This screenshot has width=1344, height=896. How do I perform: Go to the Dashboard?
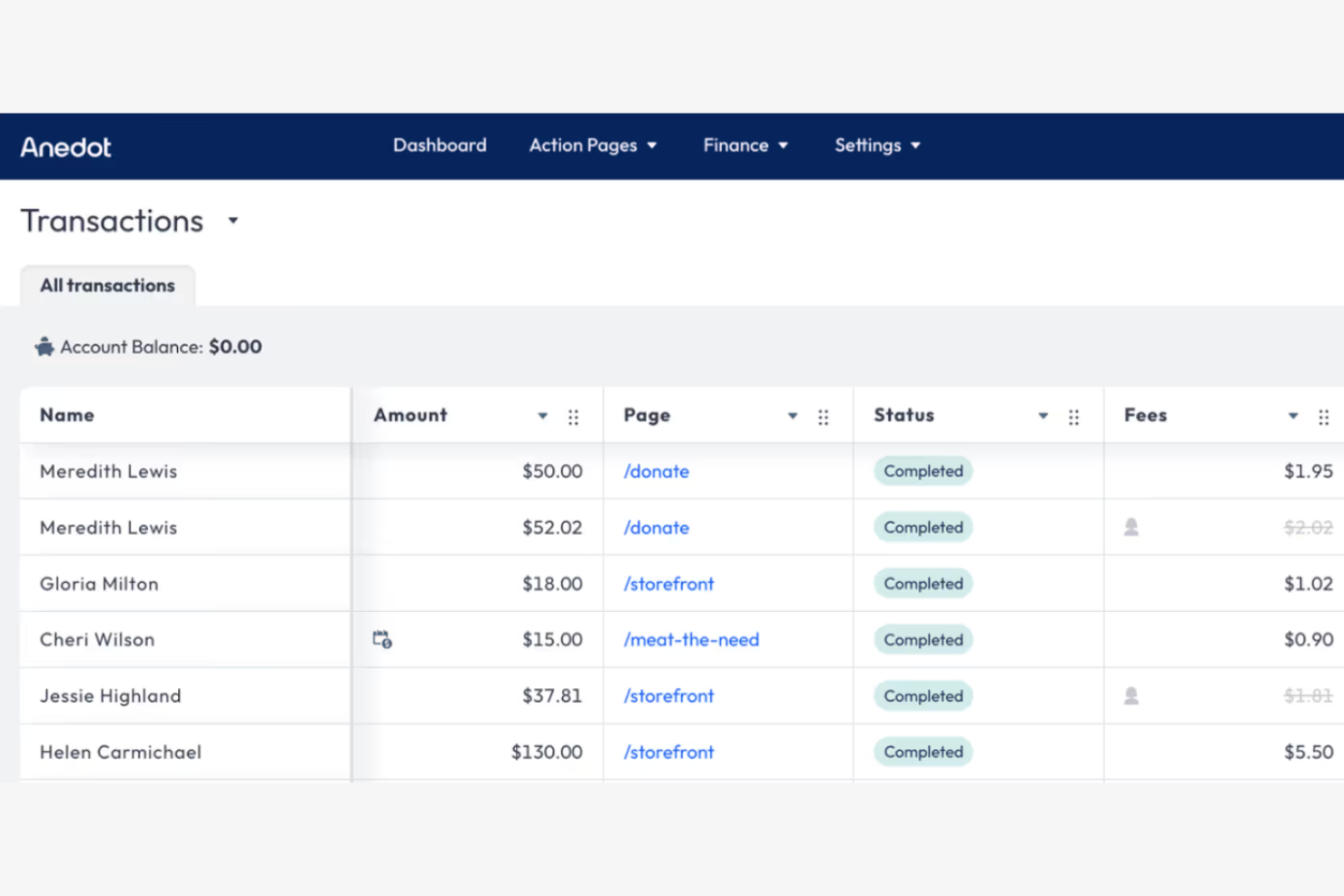440,145
